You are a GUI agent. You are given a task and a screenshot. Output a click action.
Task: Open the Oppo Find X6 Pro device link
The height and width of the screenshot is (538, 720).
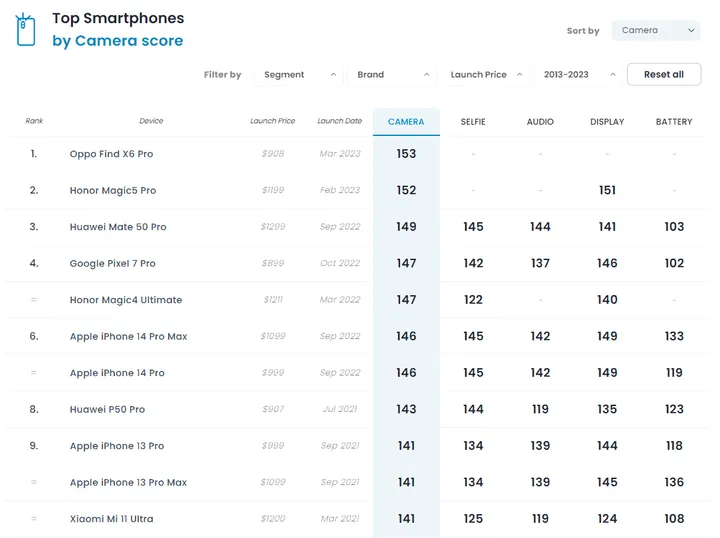click(x=111, y=155)
